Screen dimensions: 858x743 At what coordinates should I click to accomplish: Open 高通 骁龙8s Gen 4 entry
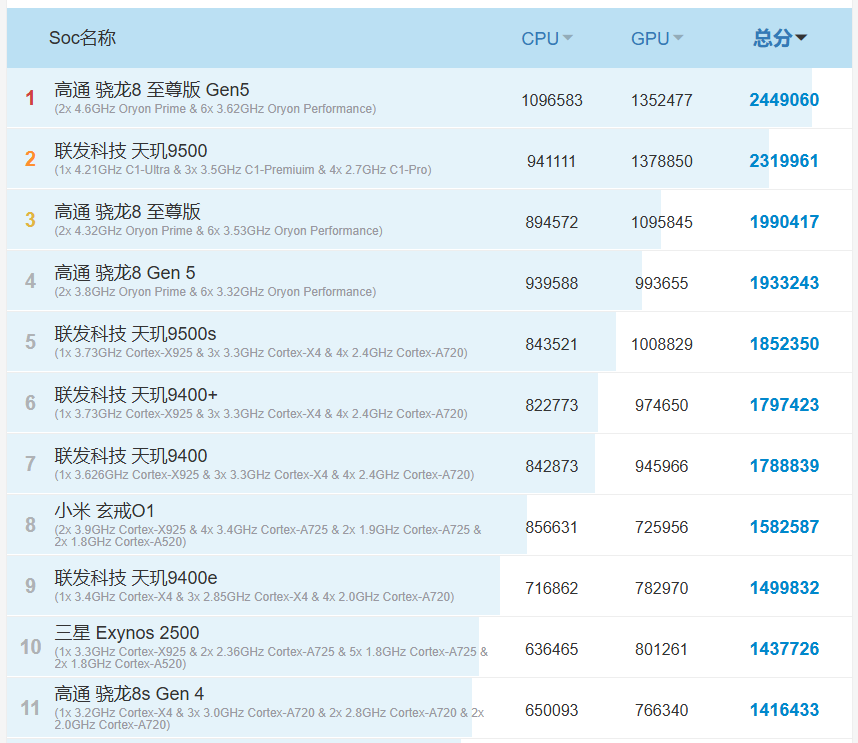[x=129, y=694]
